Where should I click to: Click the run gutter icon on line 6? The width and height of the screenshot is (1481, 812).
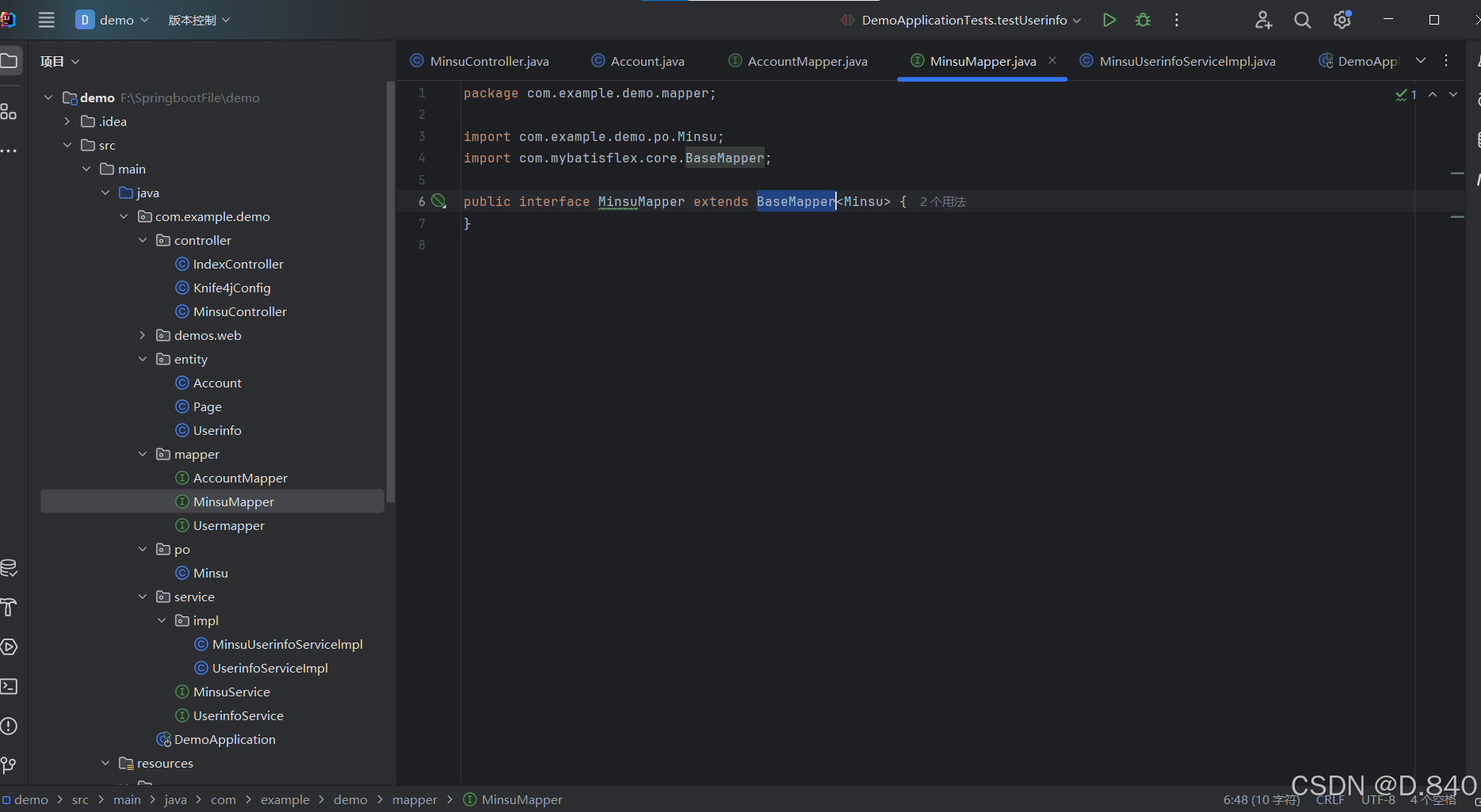[x=439, y=200]
